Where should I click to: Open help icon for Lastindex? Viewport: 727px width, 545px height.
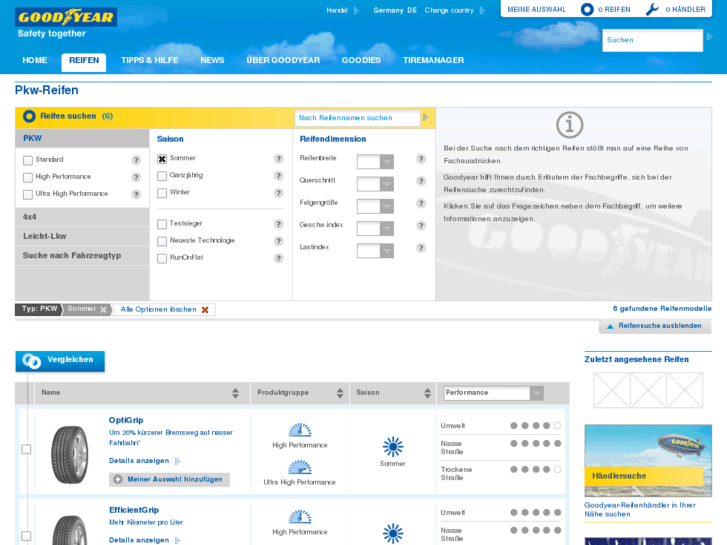[421, 248]
